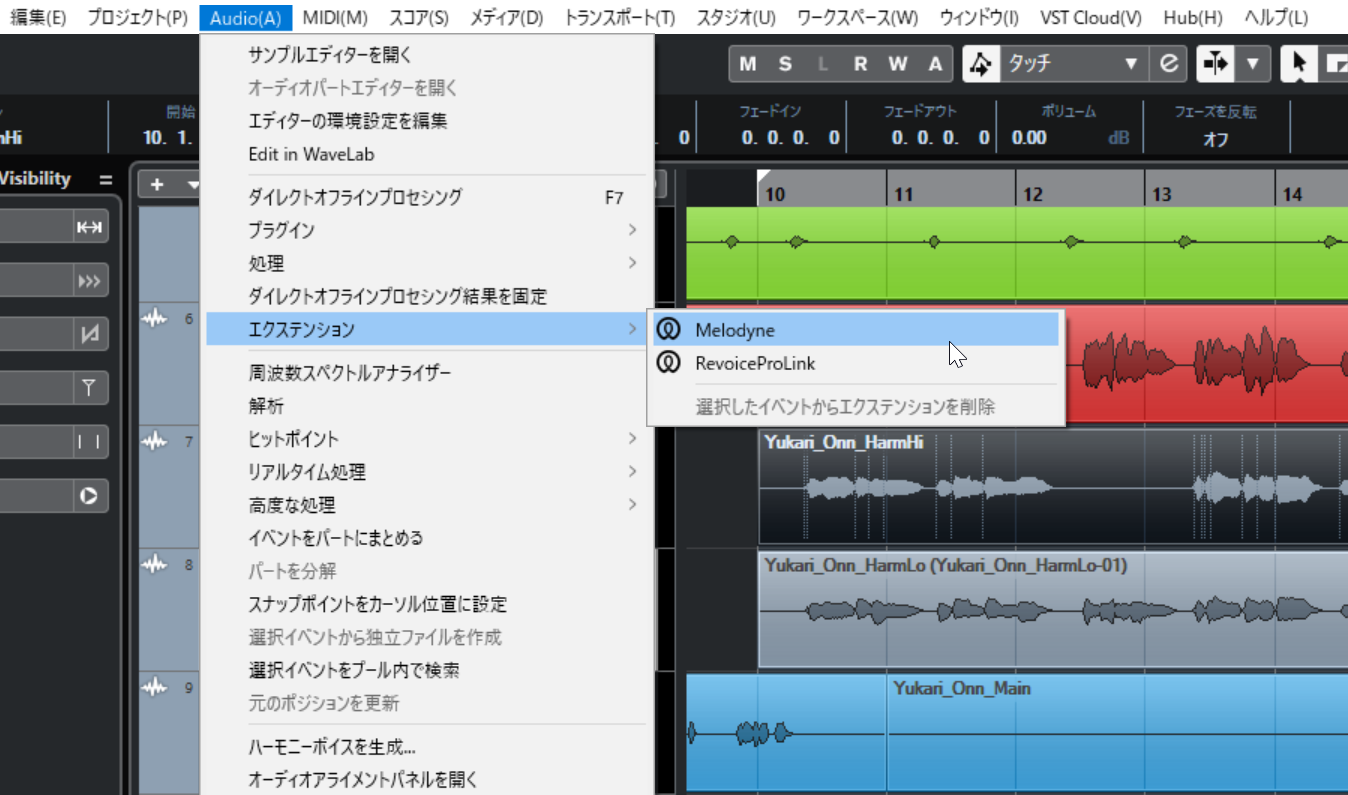Screen dimensions: 1348x795
Task: Select the Yukari_Onn_Main audio event
Action: (1117, 734)
